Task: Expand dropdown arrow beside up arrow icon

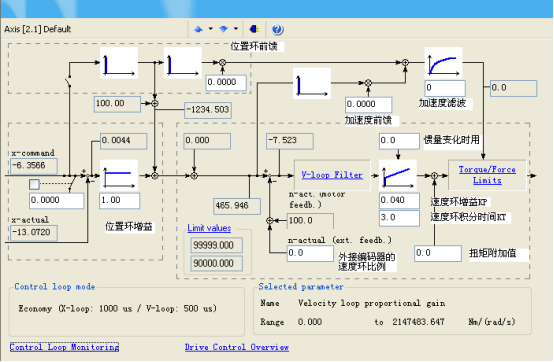Action: pos(211,29)
